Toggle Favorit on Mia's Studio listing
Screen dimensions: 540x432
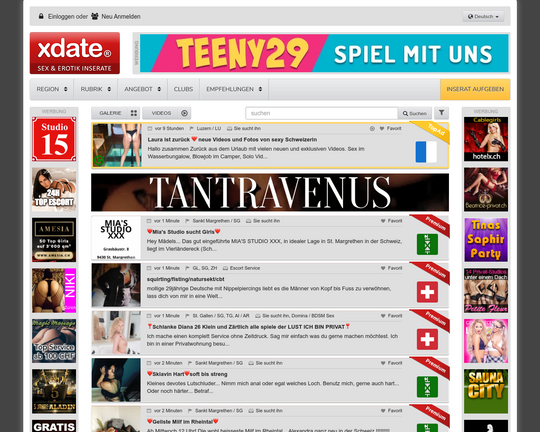pos(391,221)
